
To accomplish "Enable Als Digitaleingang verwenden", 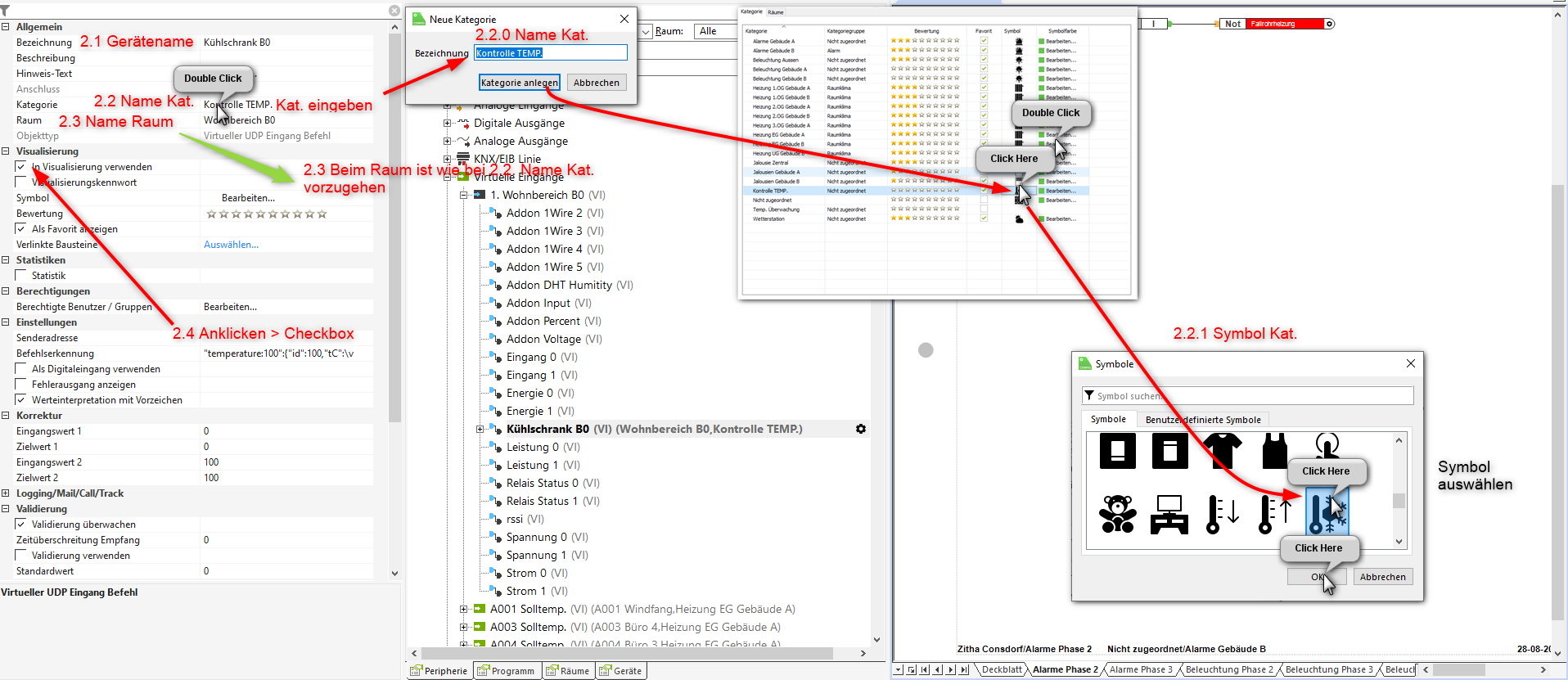I will [21, 369].
